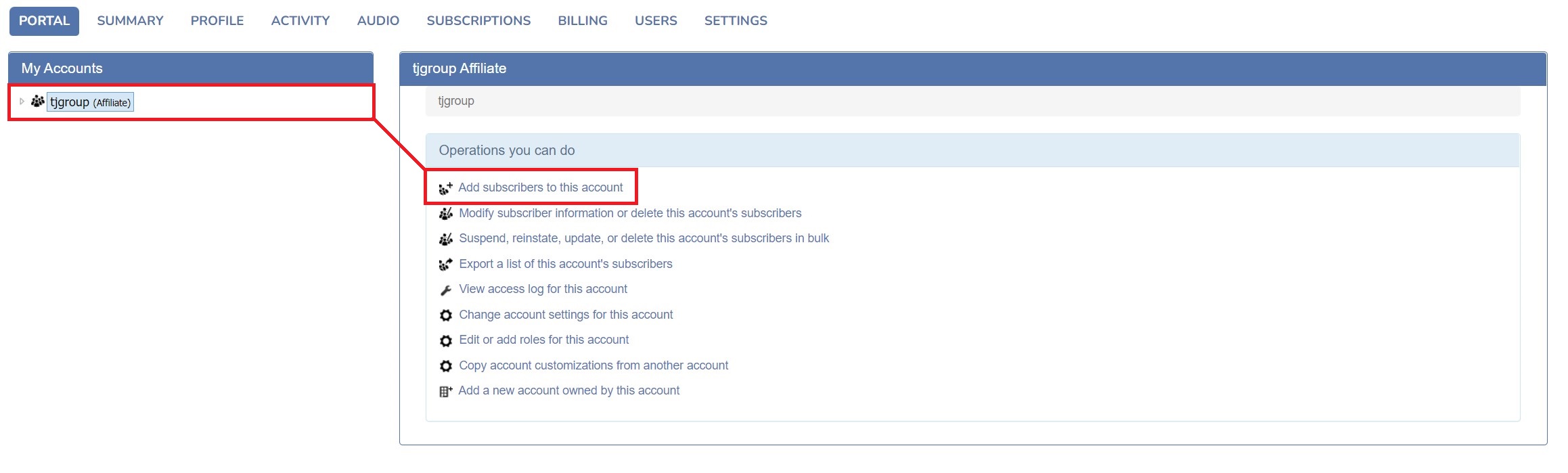Click the wrench icon for access log
This screenshot has width=1568, height=473.
point(445,290)
